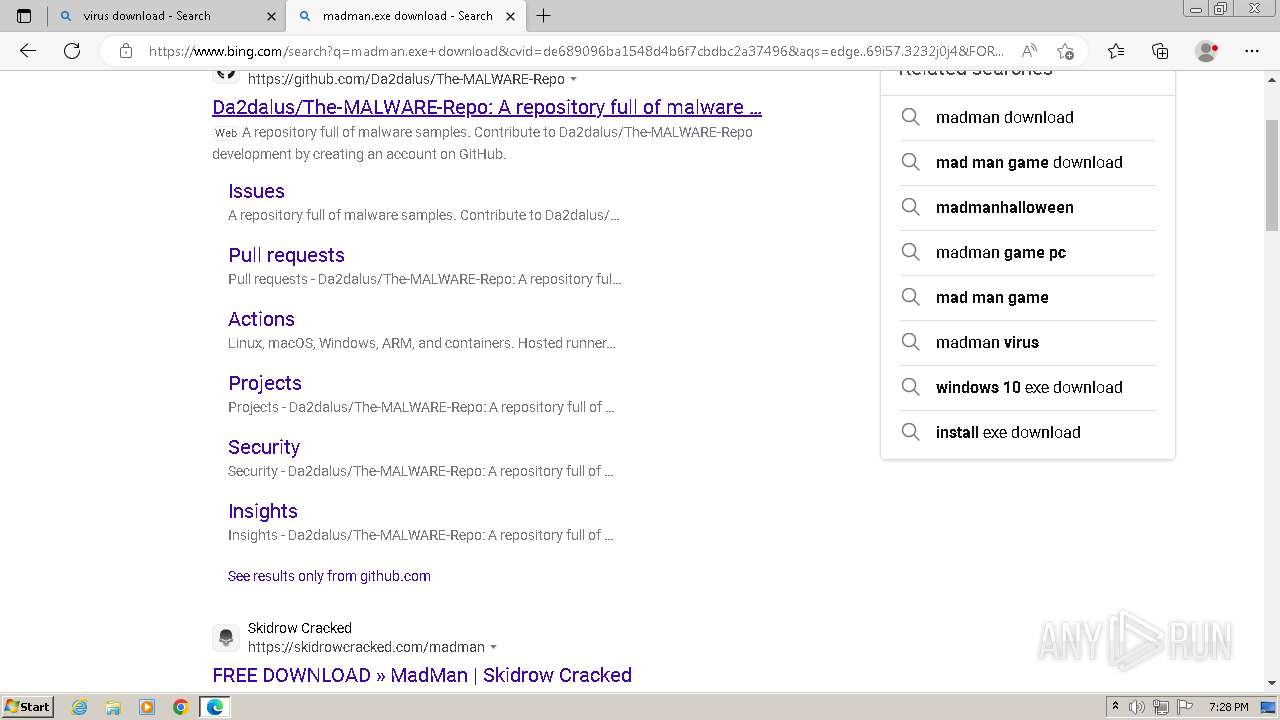This screenshot has width=1280, height=720.
Task: Open the Actions sublink
Action: (x=261, y=319)
